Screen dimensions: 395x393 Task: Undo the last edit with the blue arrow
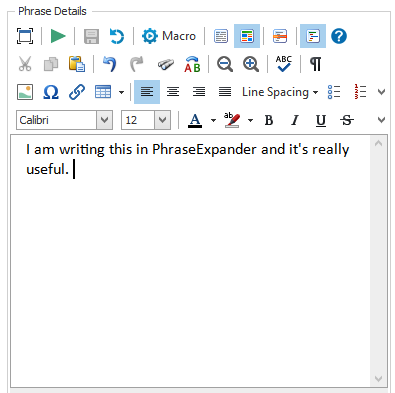(110, 64)
